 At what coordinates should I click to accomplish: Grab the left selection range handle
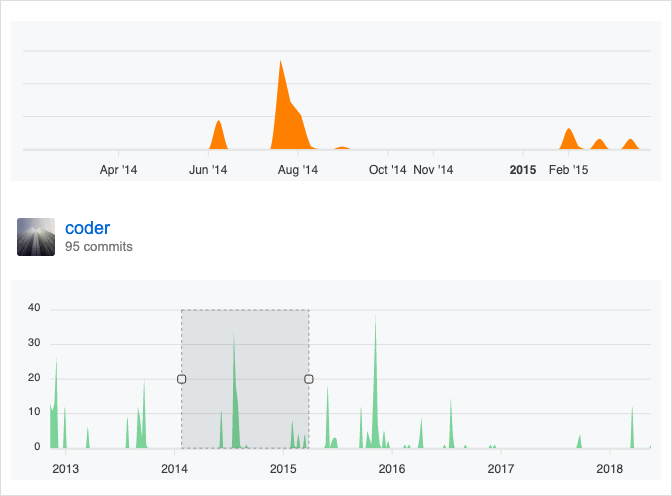(x=181, y=379)
